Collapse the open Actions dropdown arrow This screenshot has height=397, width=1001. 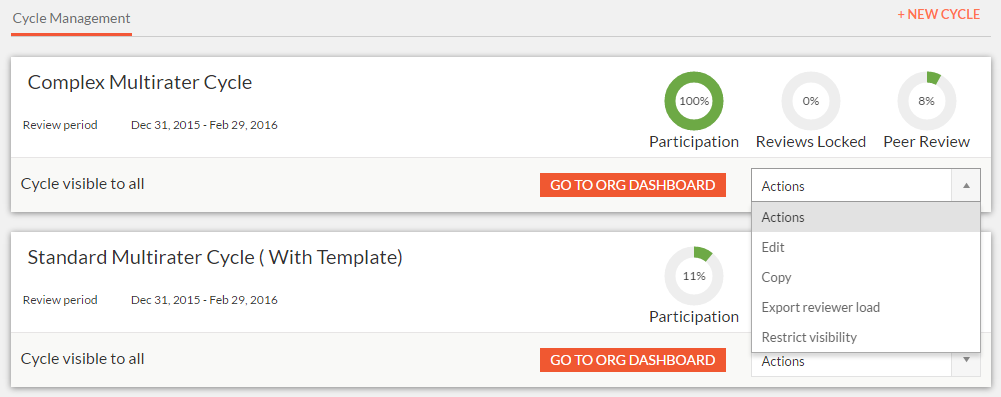(x=966, y=186)
